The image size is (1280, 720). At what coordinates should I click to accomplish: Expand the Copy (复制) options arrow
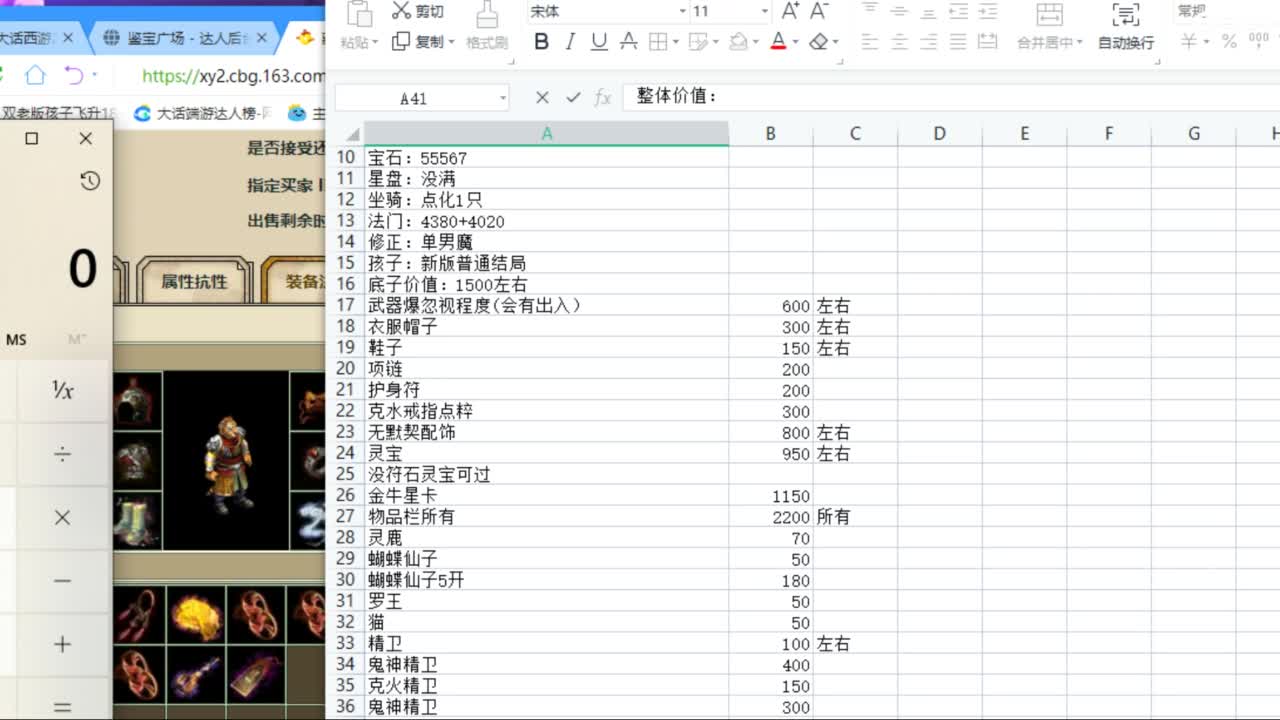451,43
